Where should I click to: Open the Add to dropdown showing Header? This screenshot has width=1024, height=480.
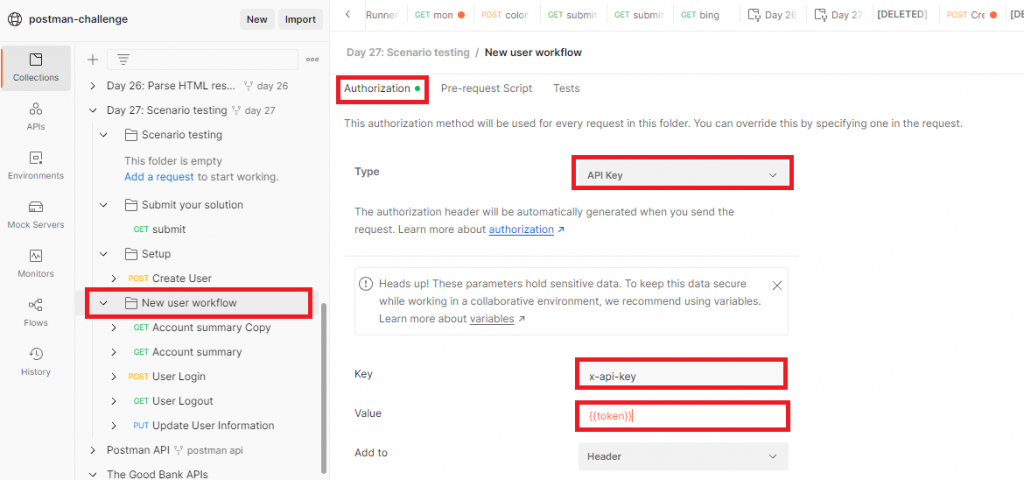pos(682,456)
